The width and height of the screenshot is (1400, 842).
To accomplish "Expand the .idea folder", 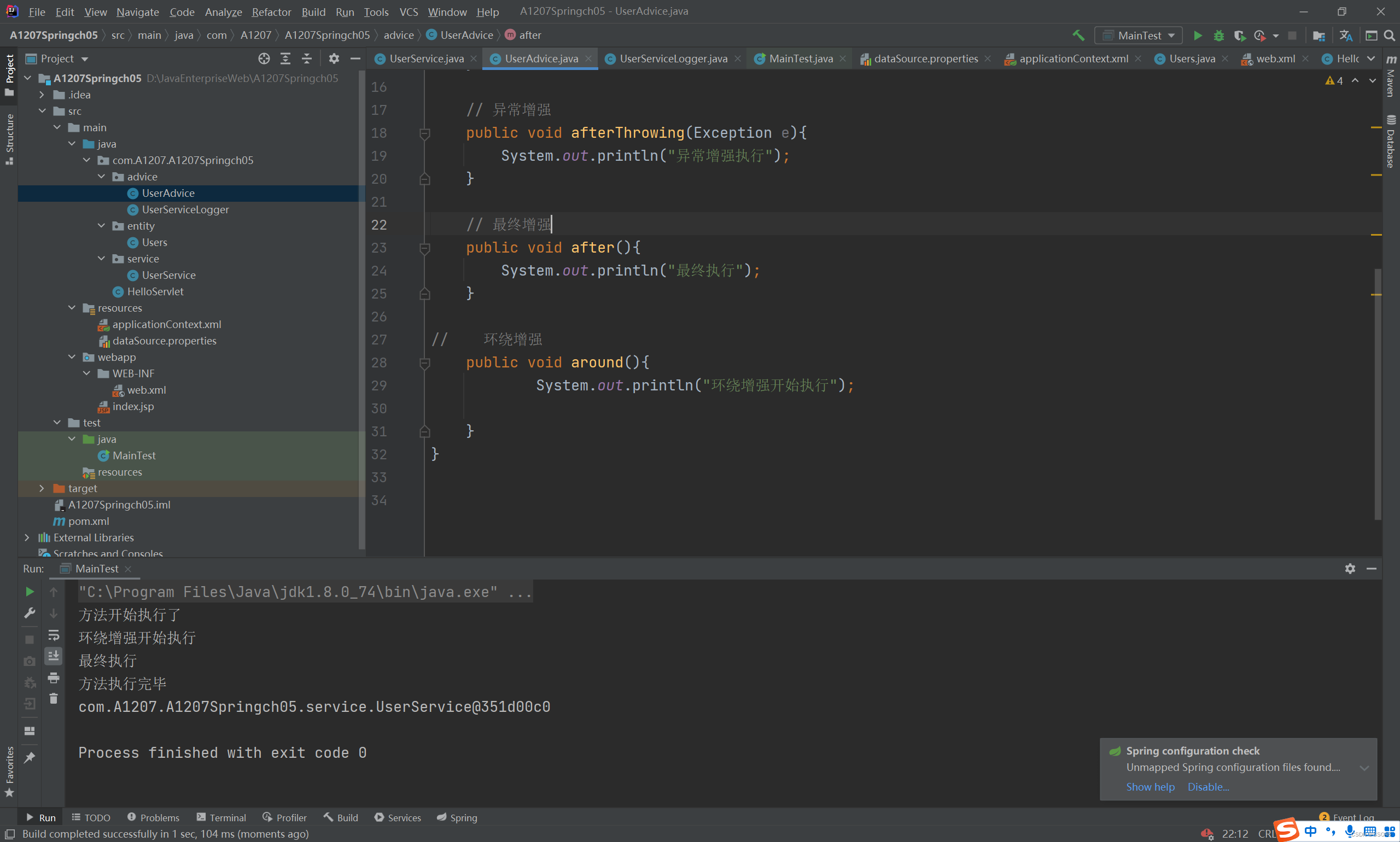I will [42, 95].
